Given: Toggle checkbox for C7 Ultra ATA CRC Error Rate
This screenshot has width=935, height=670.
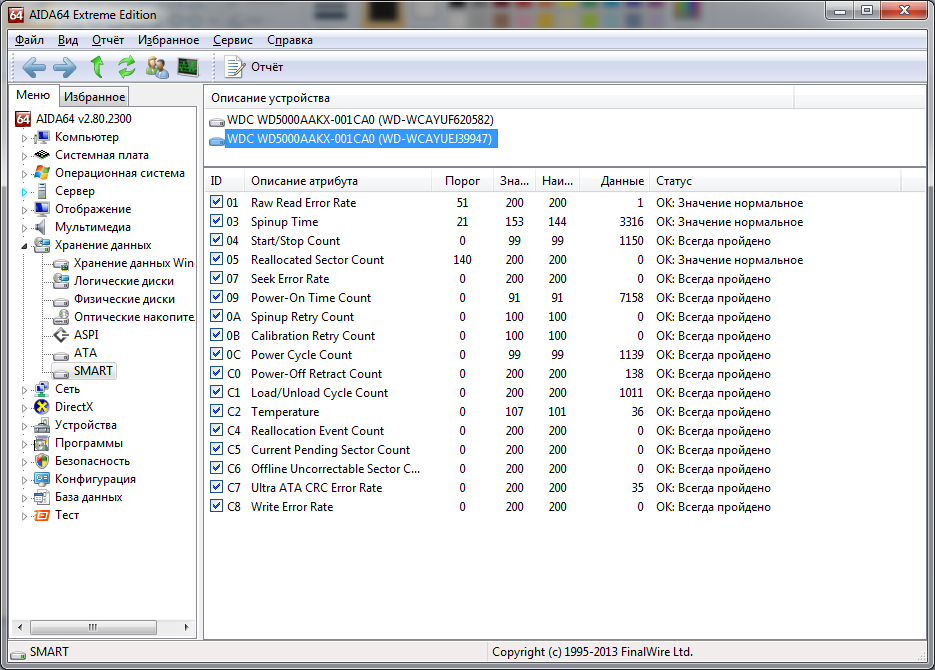Looking at the screenshot, I should [x=216, y=487].
